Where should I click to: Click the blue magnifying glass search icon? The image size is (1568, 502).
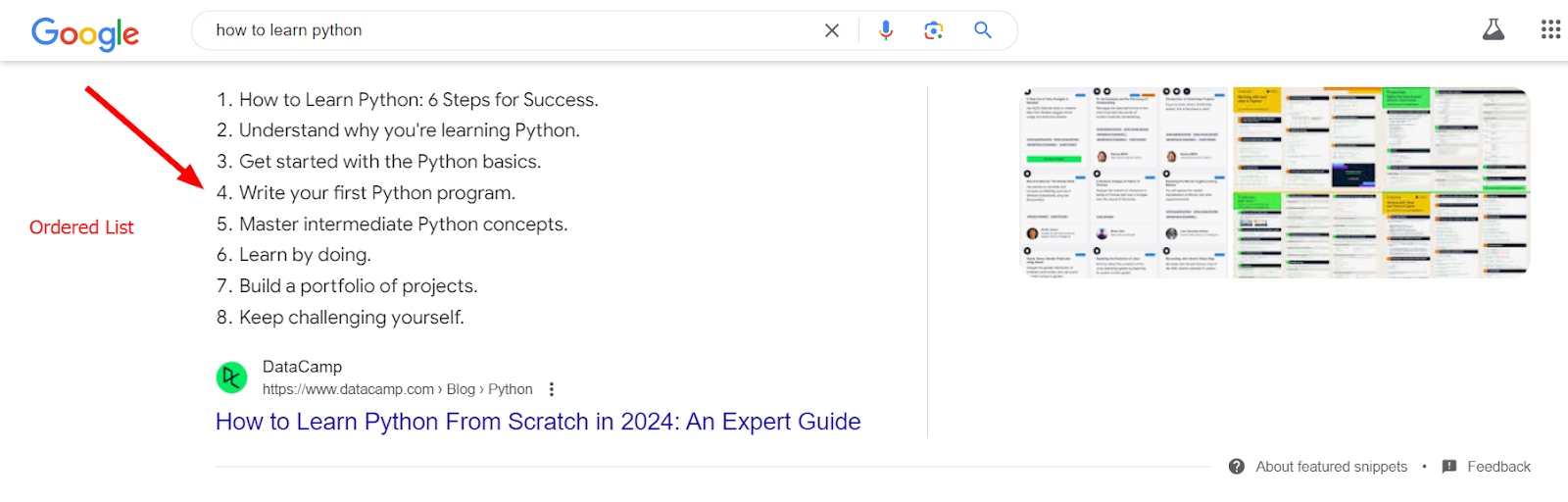click(x=983, y=30)
